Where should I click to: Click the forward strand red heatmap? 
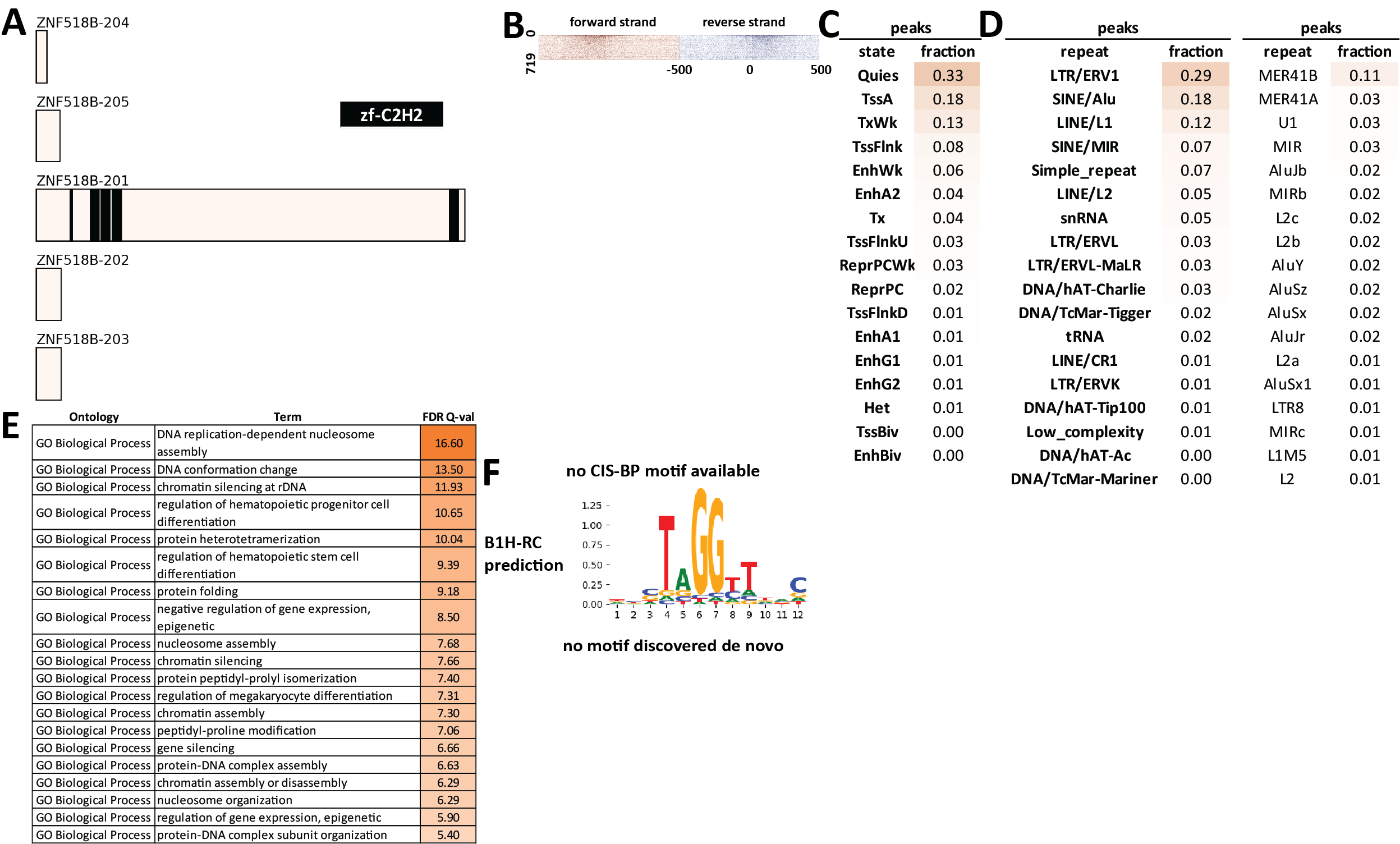608,47
